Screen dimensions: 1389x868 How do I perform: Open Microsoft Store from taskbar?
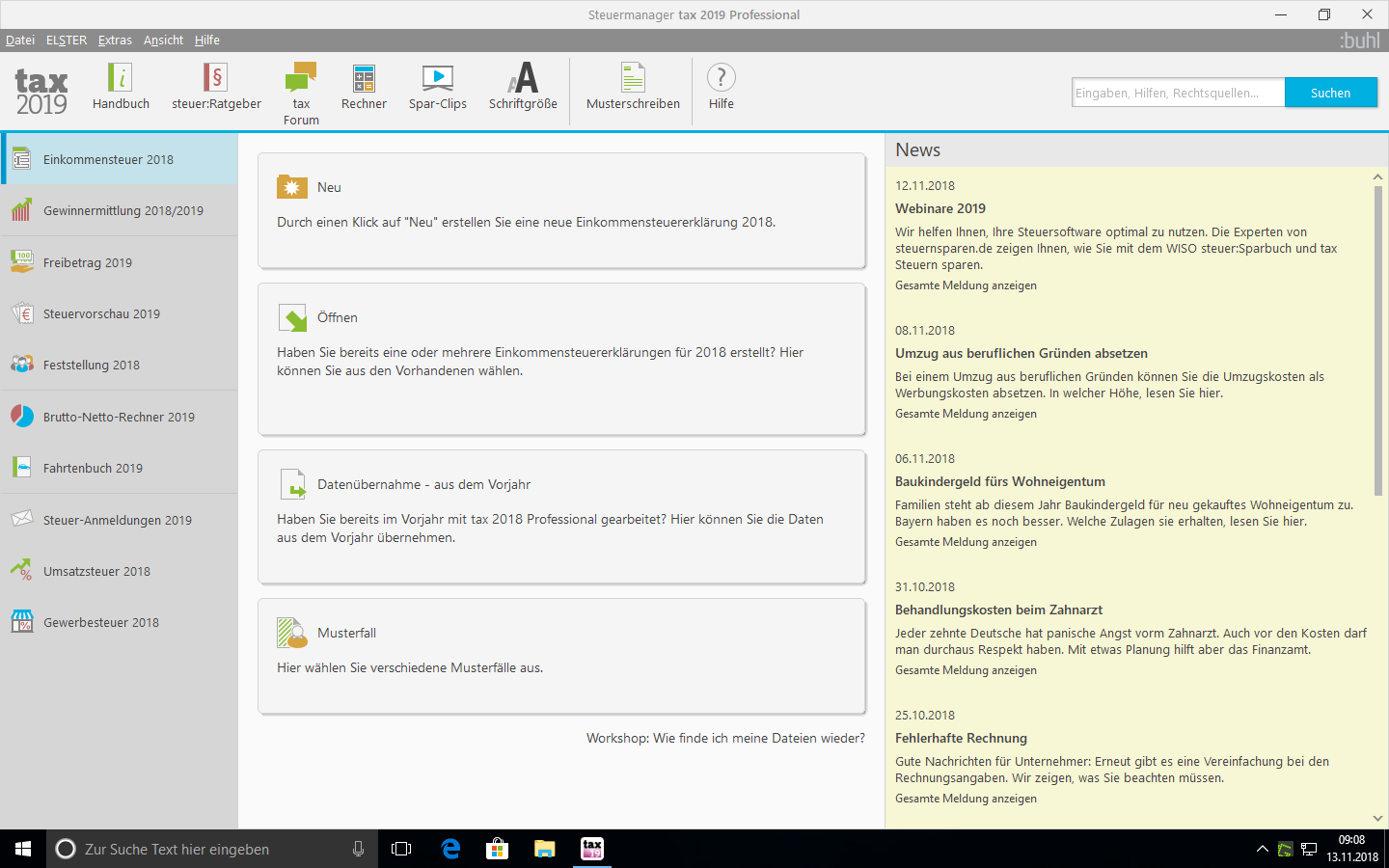coord(498,849)
